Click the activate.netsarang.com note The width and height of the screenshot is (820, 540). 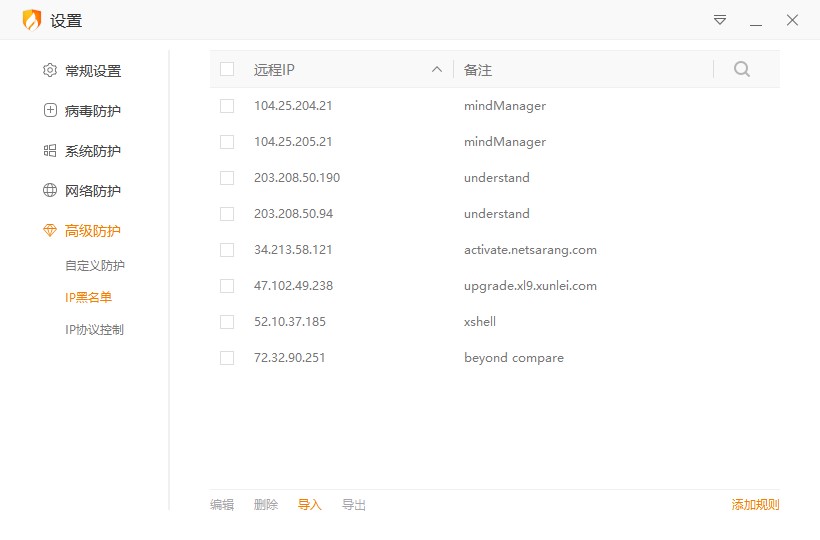point(530,250)
